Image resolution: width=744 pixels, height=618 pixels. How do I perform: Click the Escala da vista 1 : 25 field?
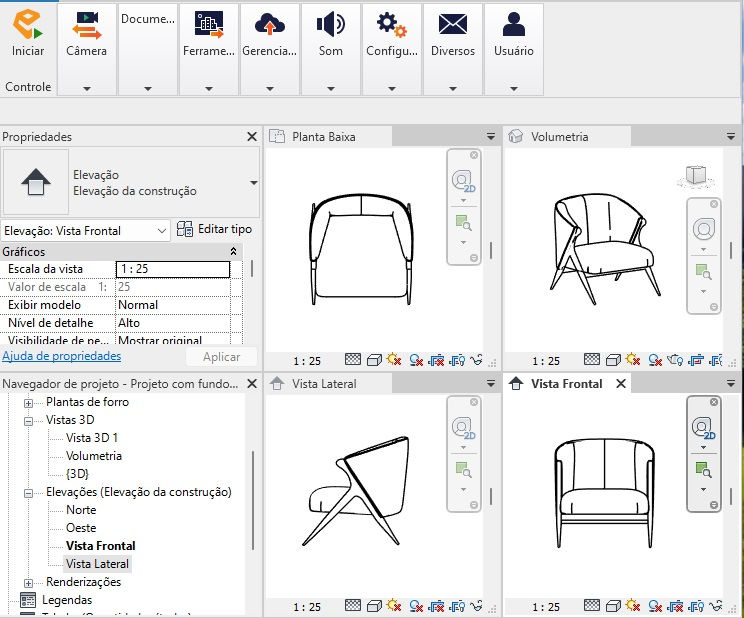173,269
